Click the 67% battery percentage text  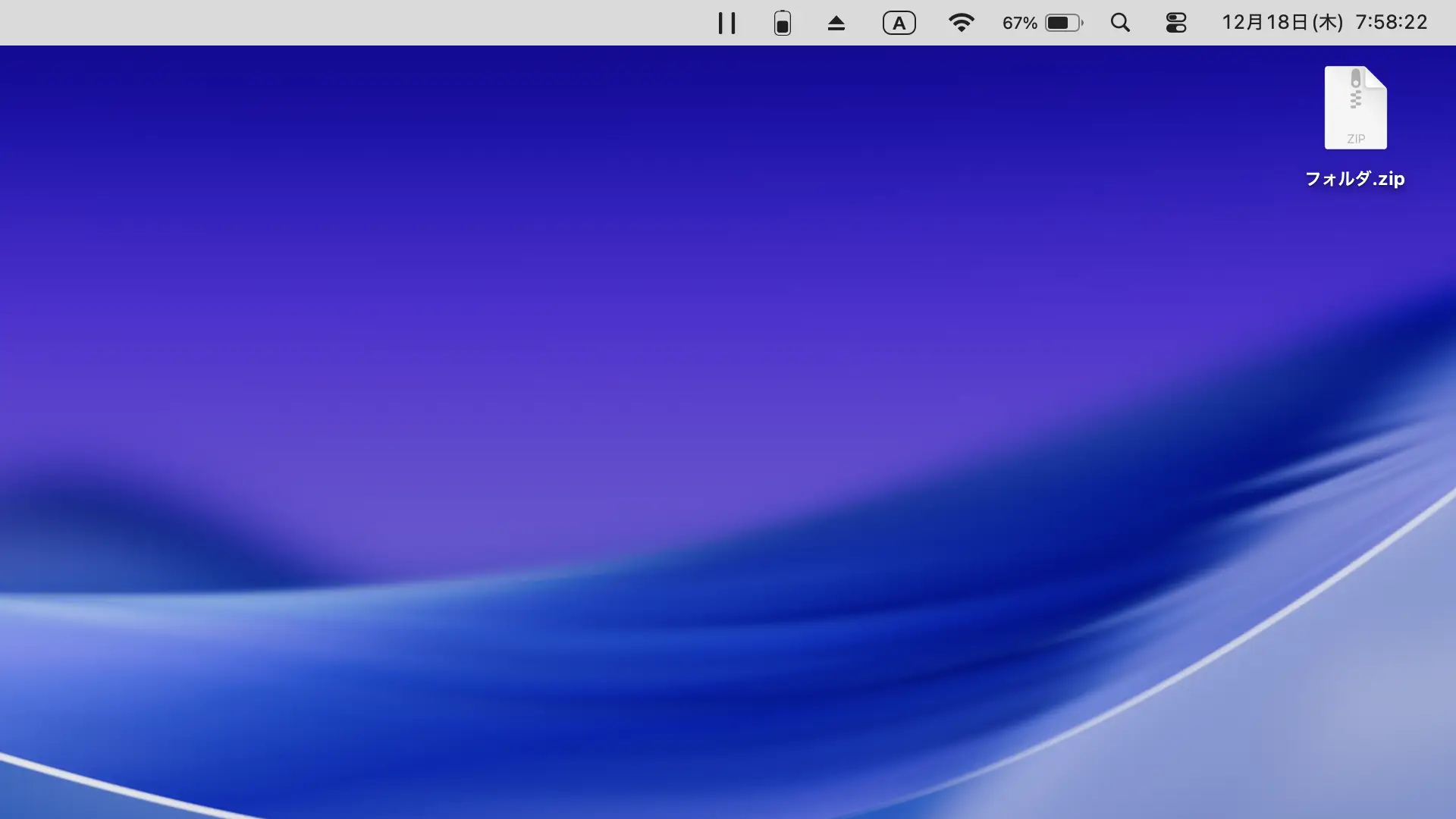(1019, 23)
